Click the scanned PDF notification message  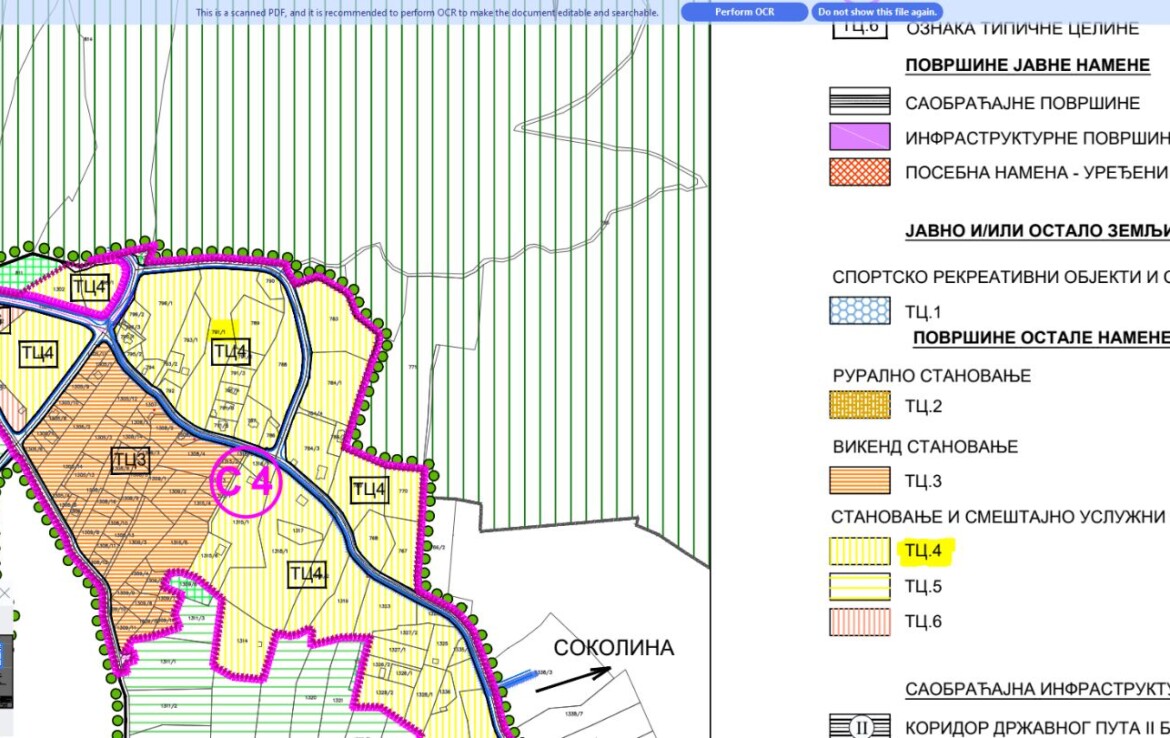[427, 13]
